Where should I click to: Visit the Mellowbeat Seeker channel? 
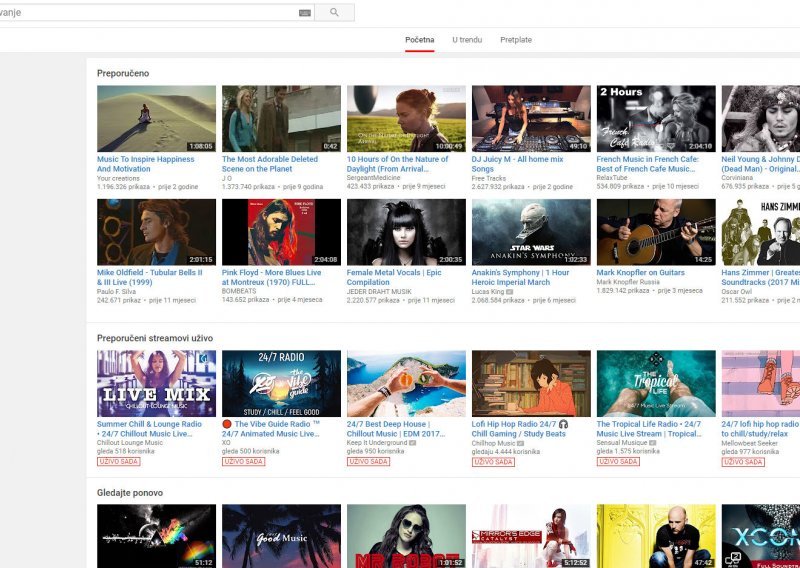point(749,443)
